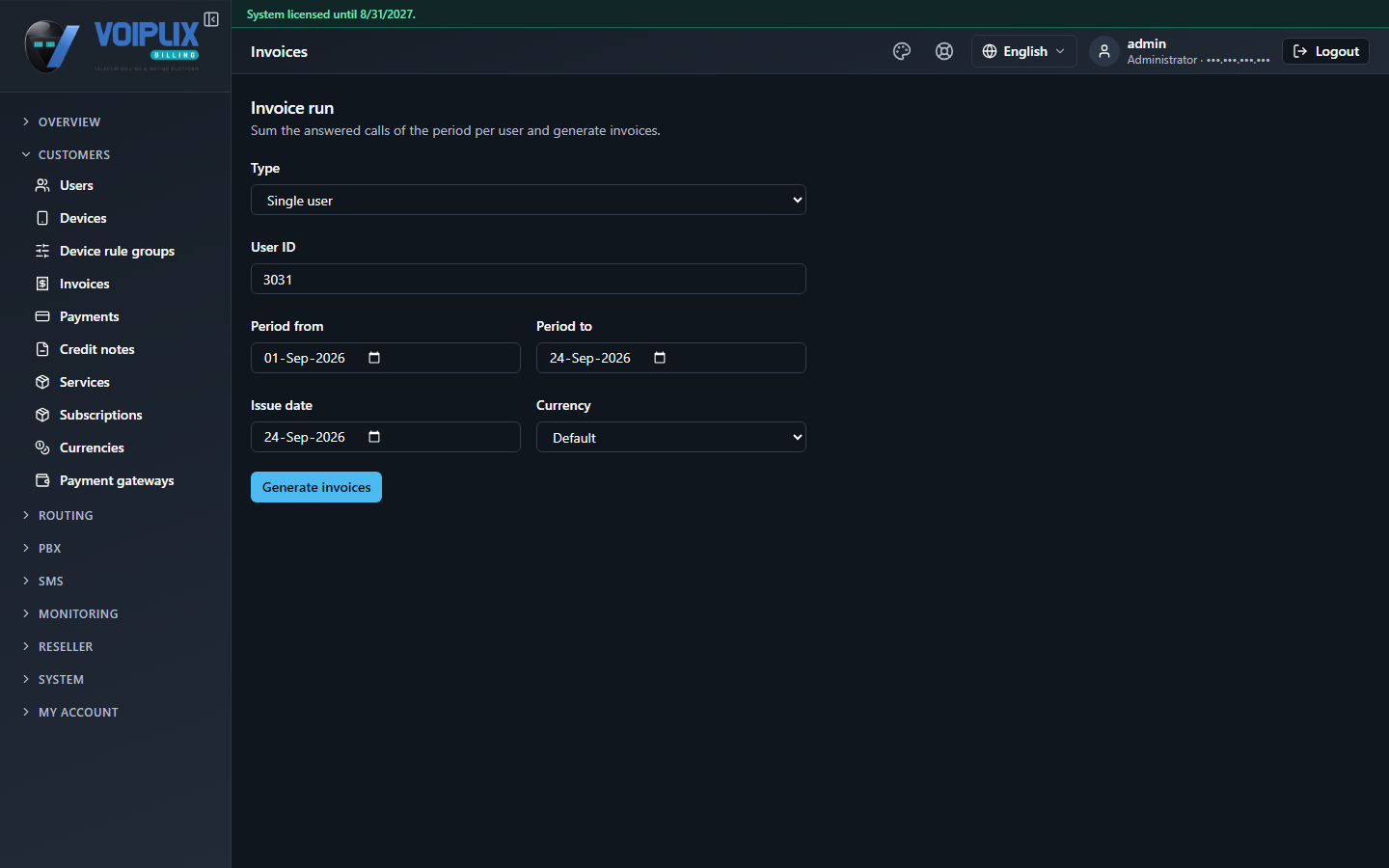This screenshot has height=868, width=1389.
Task: Click the User ID field containing 3031
Action: point(529,279)
